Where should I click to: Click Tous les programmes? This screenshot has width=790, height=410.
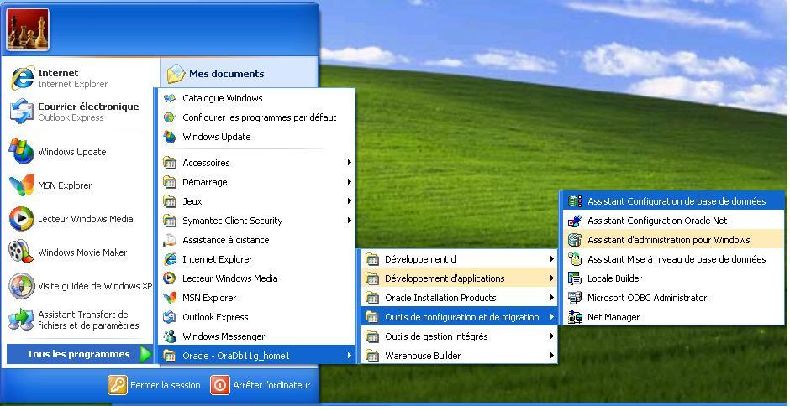click(x=80, y=354)
